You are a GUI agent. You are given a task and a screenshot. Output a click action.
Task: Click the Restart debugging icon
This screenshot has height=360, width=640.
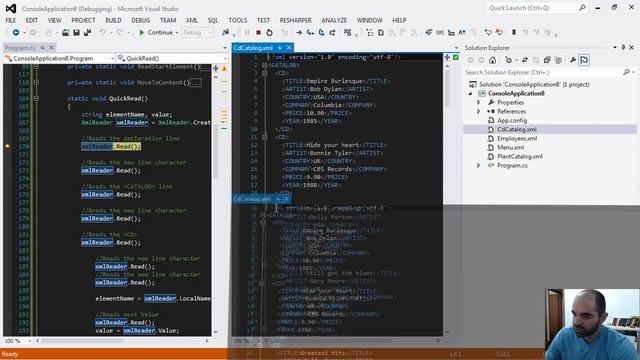pos(269,33)
